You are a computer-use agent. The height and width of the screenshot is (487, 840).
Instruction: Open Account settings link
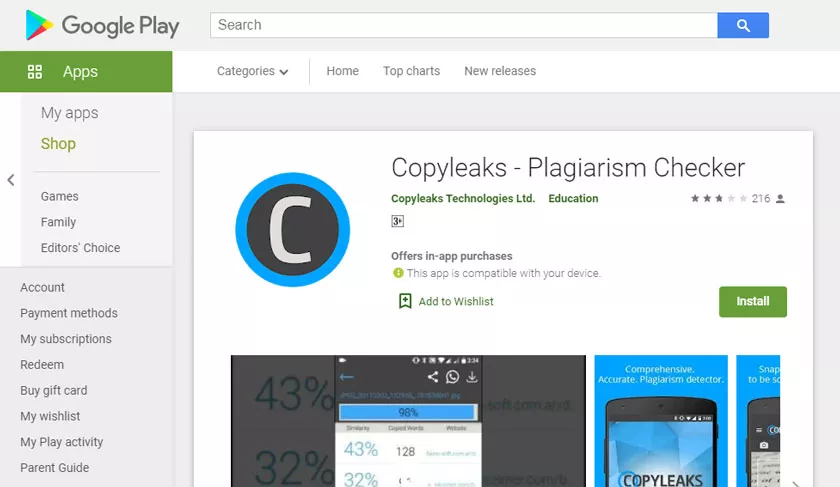(42, 287)
